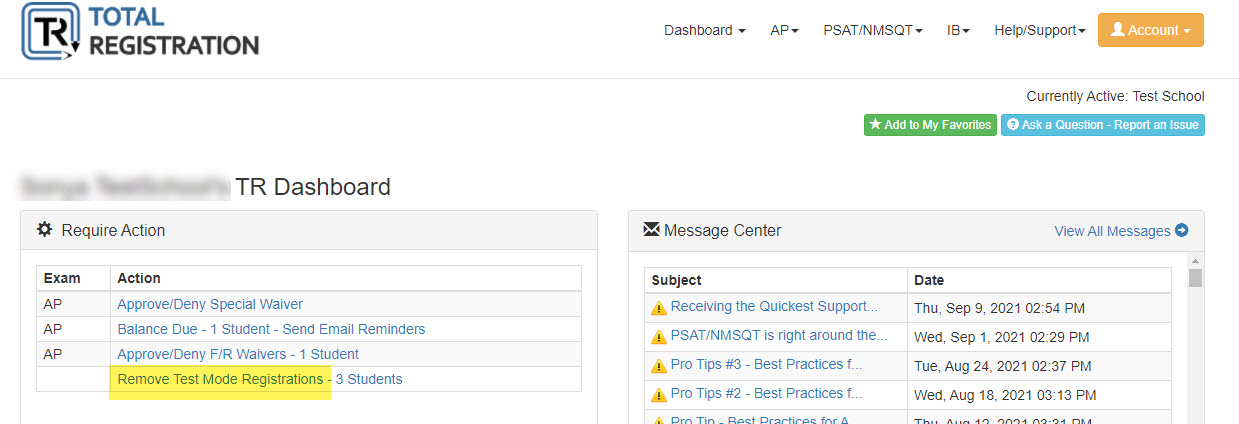Open Approve/Deny Special Waiver action
The image size is (1239, 424).
click(x=210, y=304)
